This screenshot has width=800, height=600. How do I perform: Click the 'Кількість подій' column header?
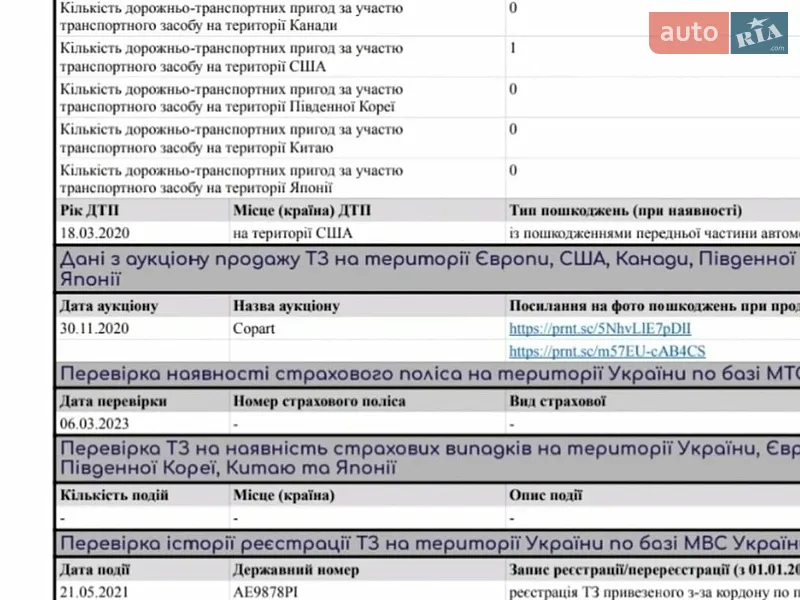pos(114,495)
